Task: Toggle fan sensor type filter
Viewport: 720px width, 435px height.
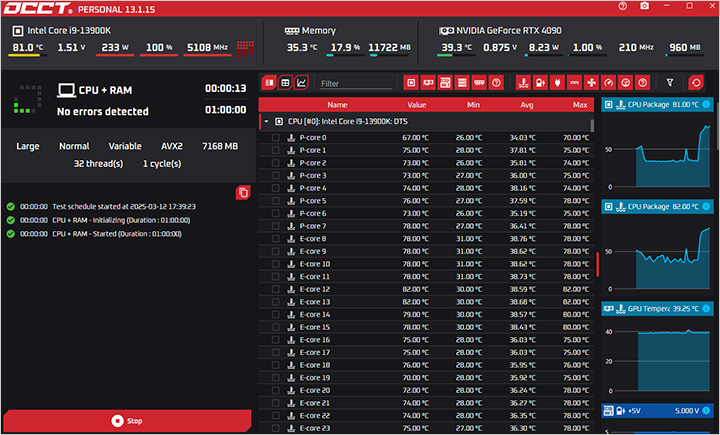Action: [x=591, y=83]
